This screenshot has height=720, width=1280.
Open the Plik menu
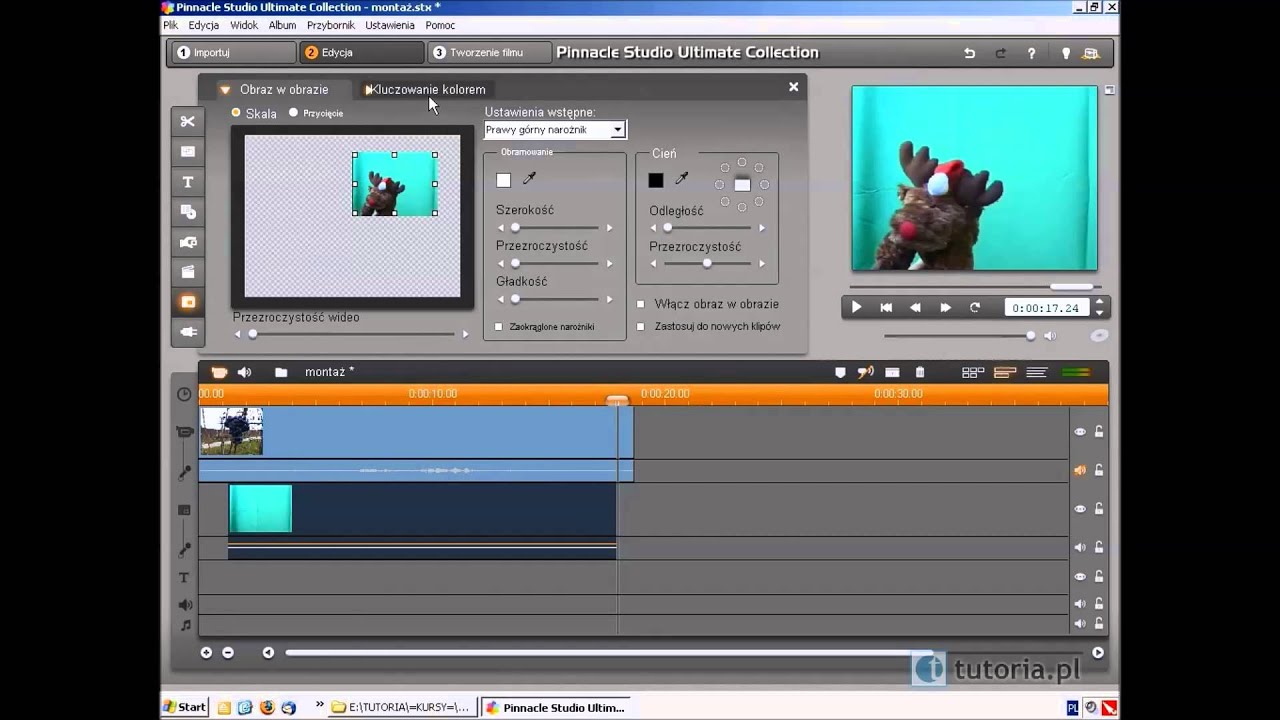click(171, 25)
